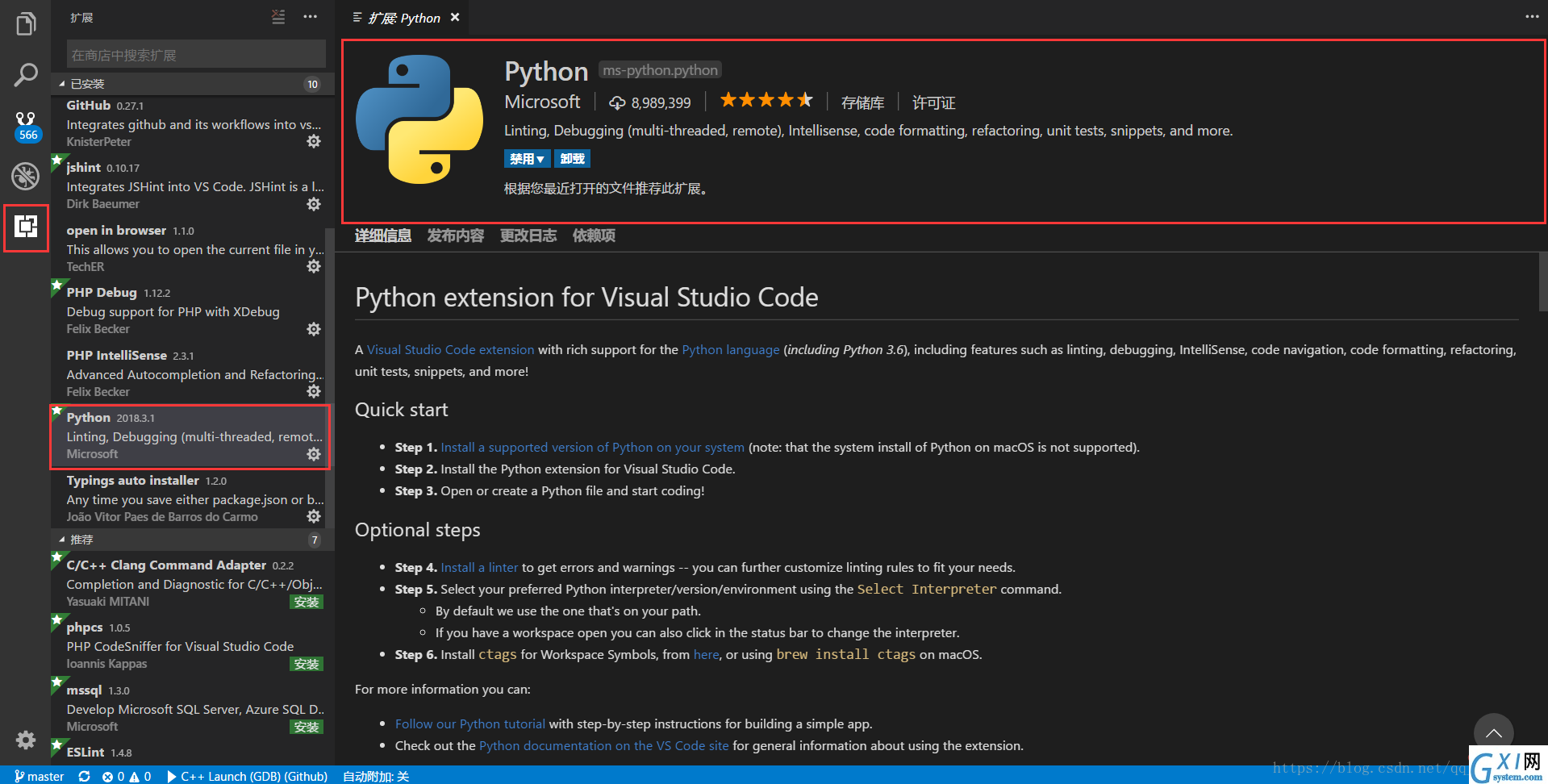Viewport: 1548px width, 784px height.
Task: Click the five-star rating of Python extension
Action: [766, 100]
